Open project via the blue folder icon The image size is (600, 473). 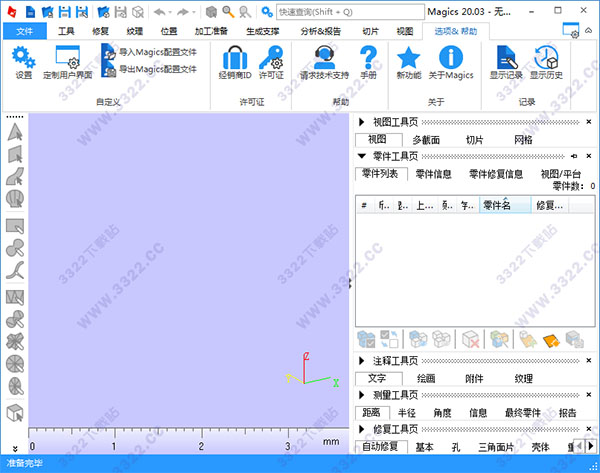pos(47,12)
